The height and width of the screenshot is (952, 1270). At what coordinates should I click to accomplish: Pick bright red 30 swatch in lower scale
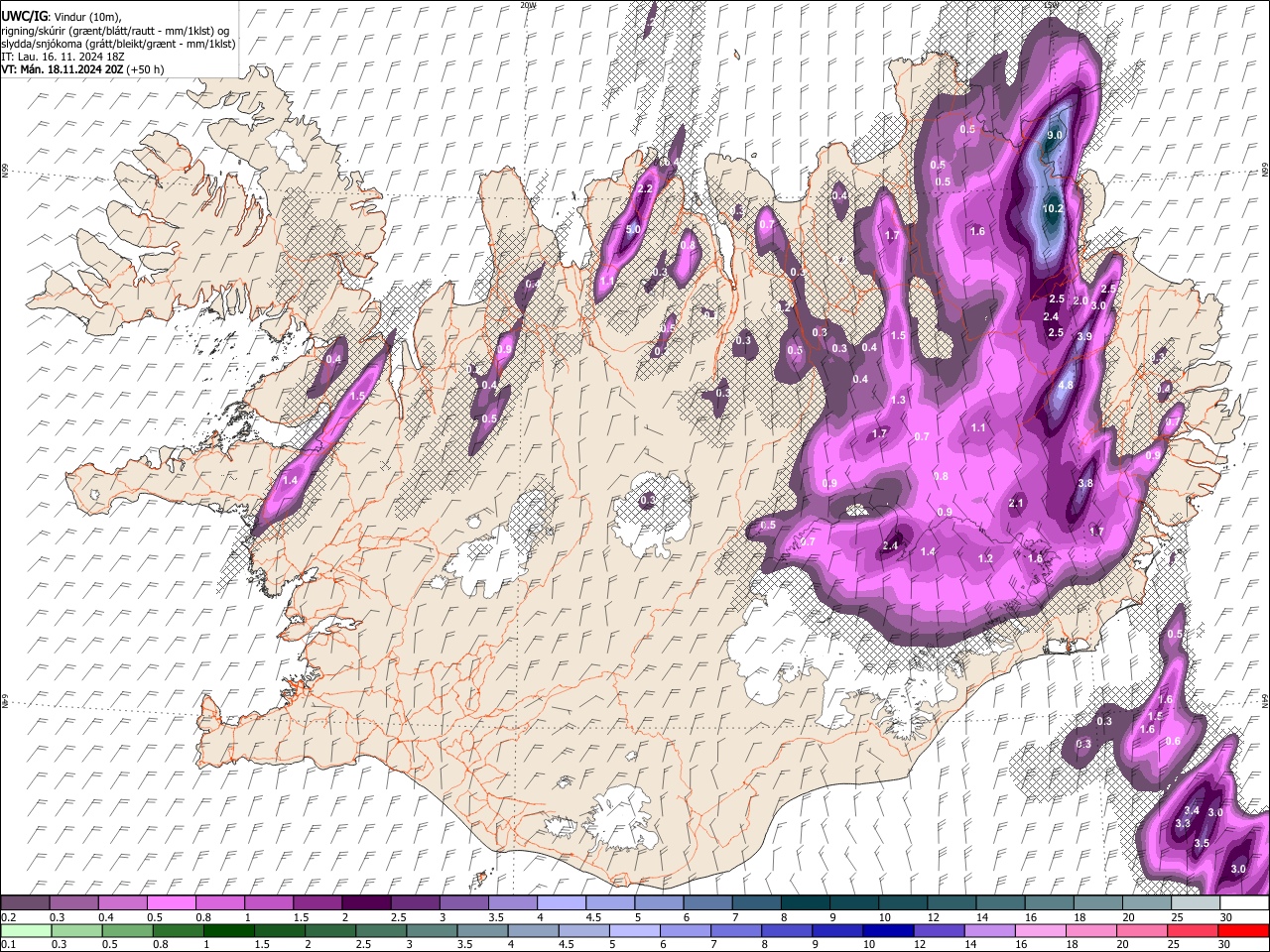[1244, 931]
